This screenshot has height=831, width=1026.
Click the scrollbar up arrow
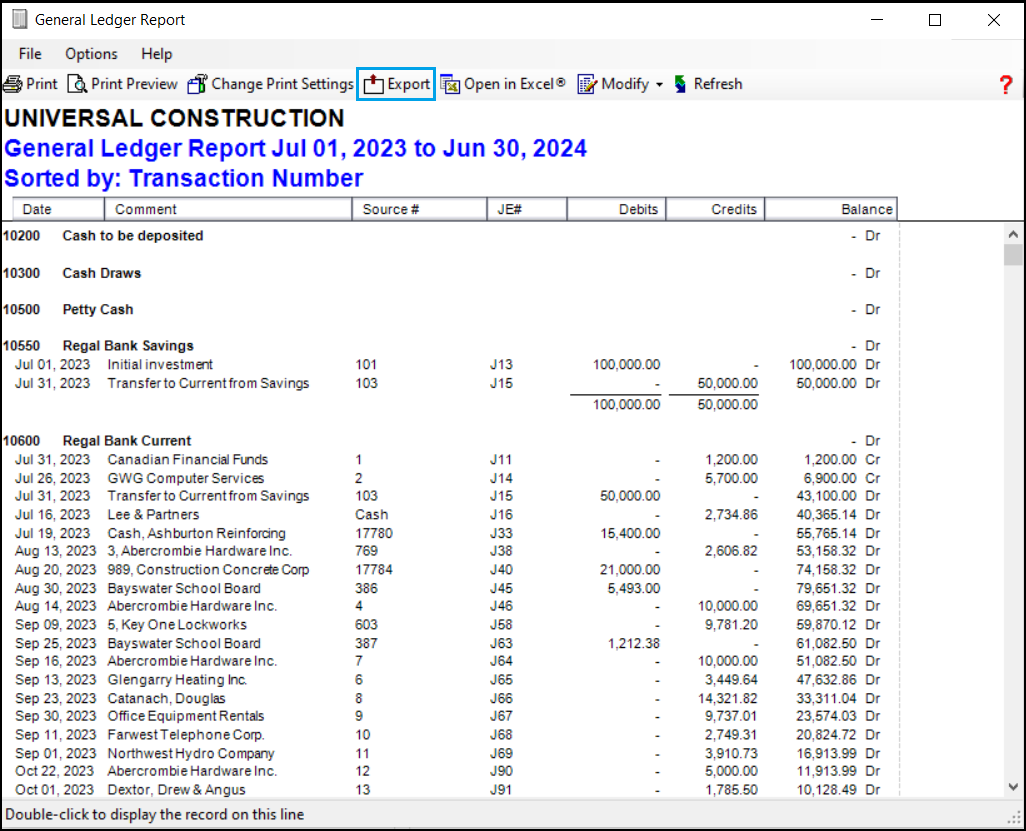pyautogui.click(x=1013, y=234)
